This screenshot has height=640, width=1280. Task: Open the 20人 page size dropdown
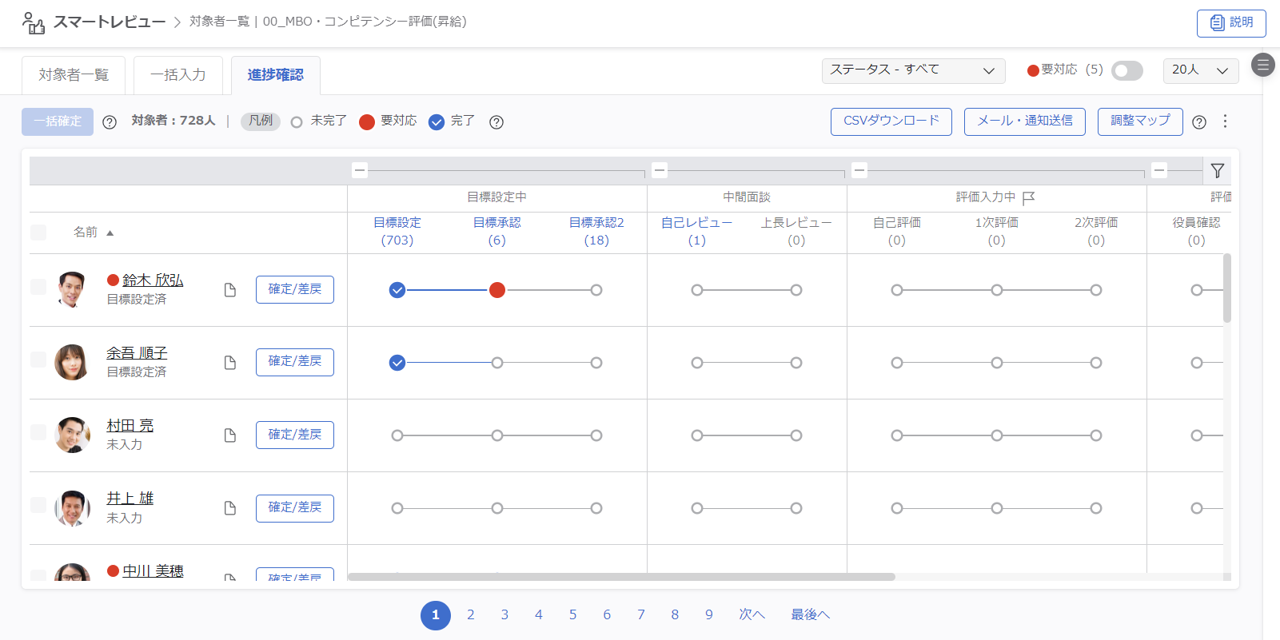[x=1200, y=70]
